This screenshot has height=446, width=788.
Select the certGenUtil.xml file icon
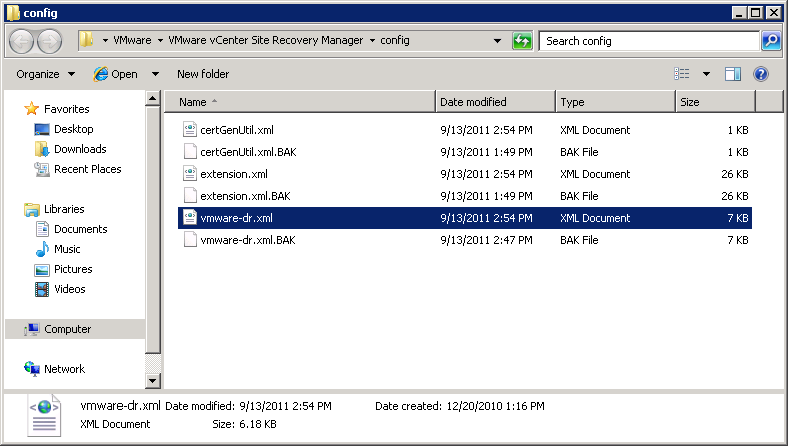tap(192, 130)
